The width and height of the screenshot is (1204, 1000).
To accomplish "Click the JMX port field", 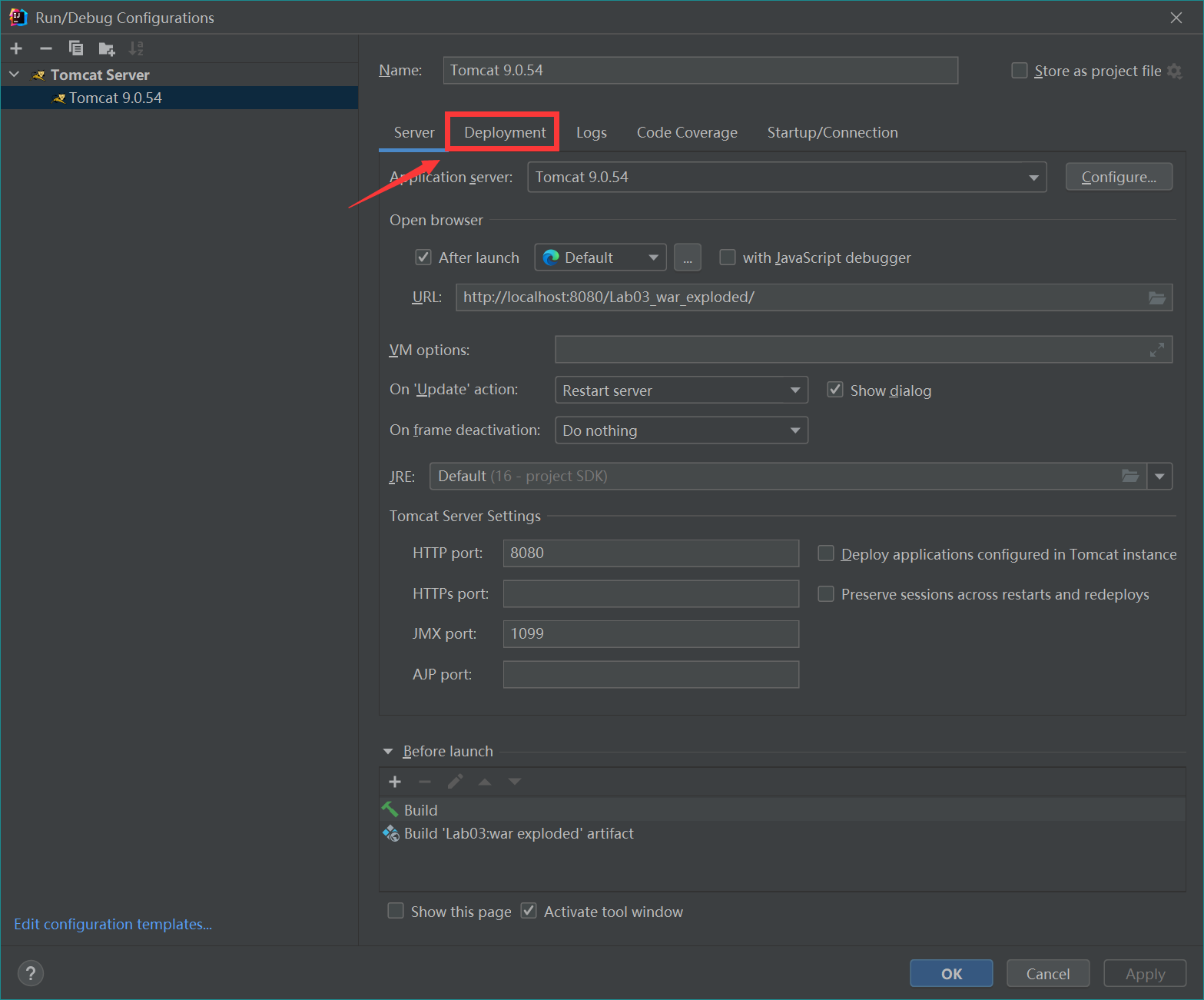I will tap(651, 634).
